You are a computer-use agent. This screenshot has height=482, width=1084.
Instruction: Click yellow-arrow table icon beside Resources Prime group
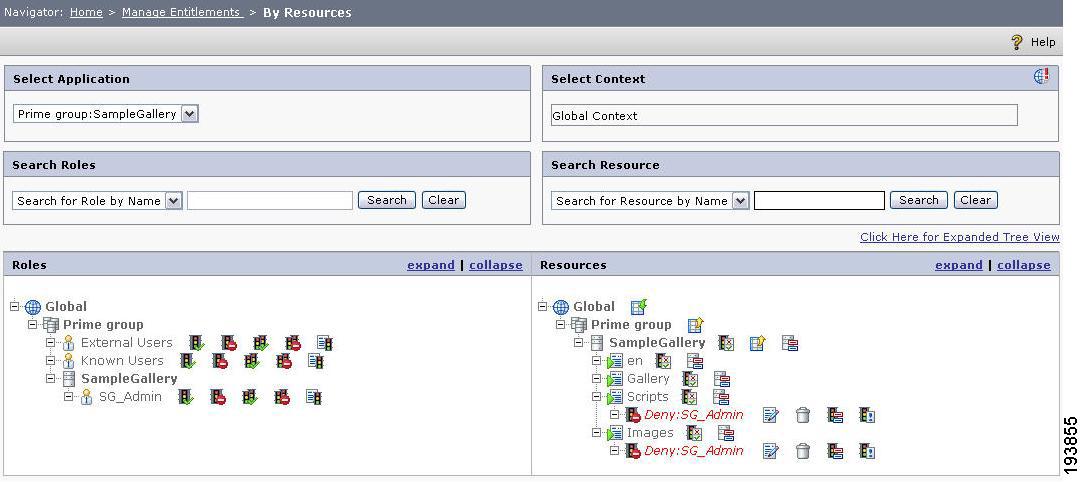[695, 324]
